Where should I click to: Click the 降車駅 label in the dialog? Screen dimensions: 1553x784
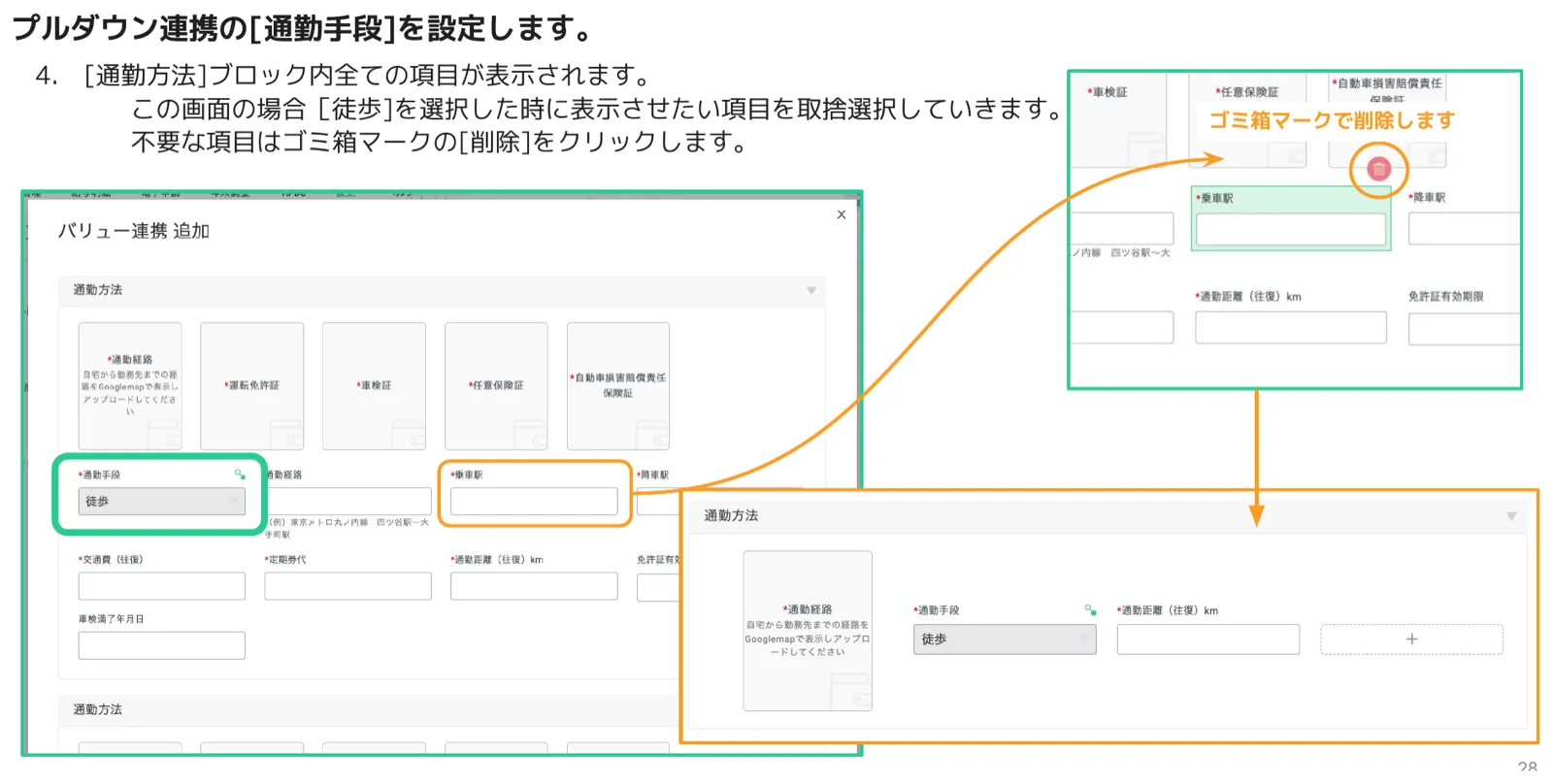[x=653, y=475]
